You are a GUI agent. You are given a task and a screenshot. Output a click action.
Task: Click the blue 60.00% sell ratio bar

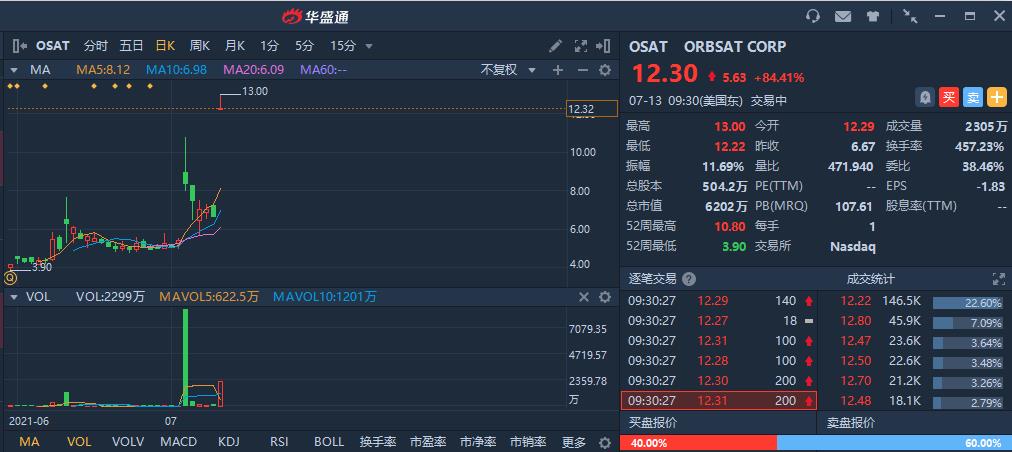click(895, 444)
